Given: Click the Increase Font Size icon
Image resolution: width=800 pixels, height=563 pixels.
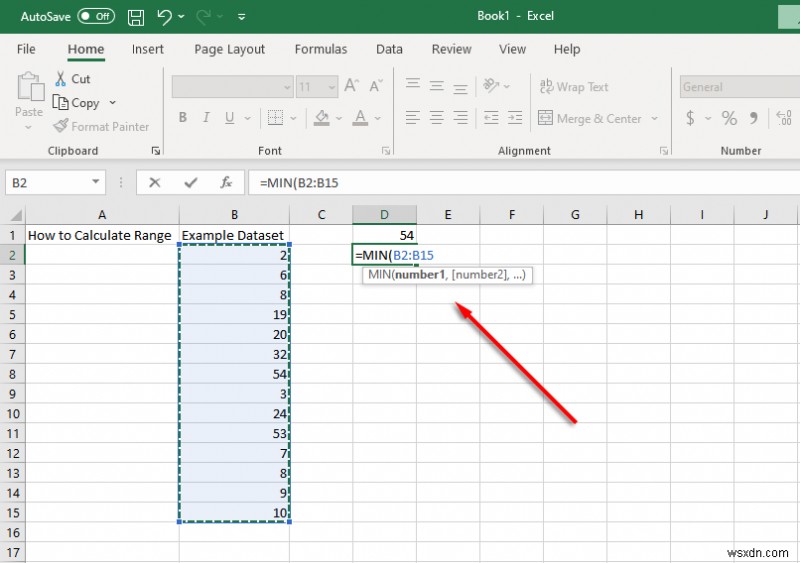Looking at the screenshot, I should (352, 86).
